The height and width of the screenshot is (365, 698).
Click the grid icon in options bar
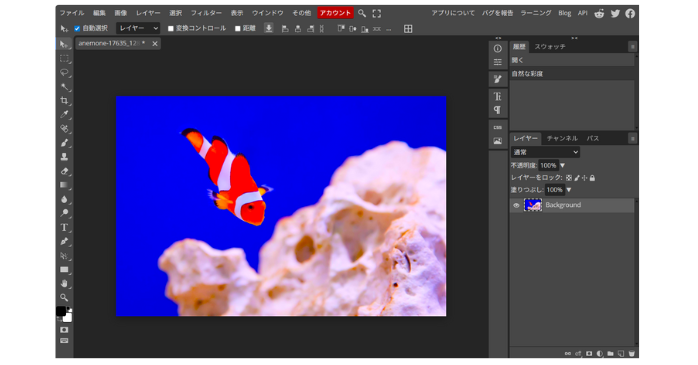coord(408,28)
